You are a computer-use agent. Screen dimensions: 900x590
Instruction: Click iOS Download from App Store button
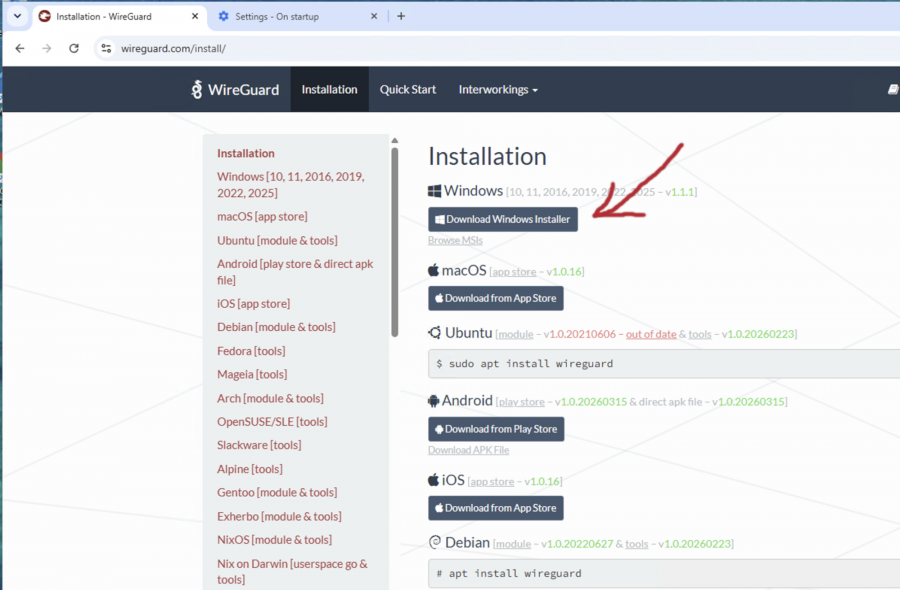[x=496, y=509]
